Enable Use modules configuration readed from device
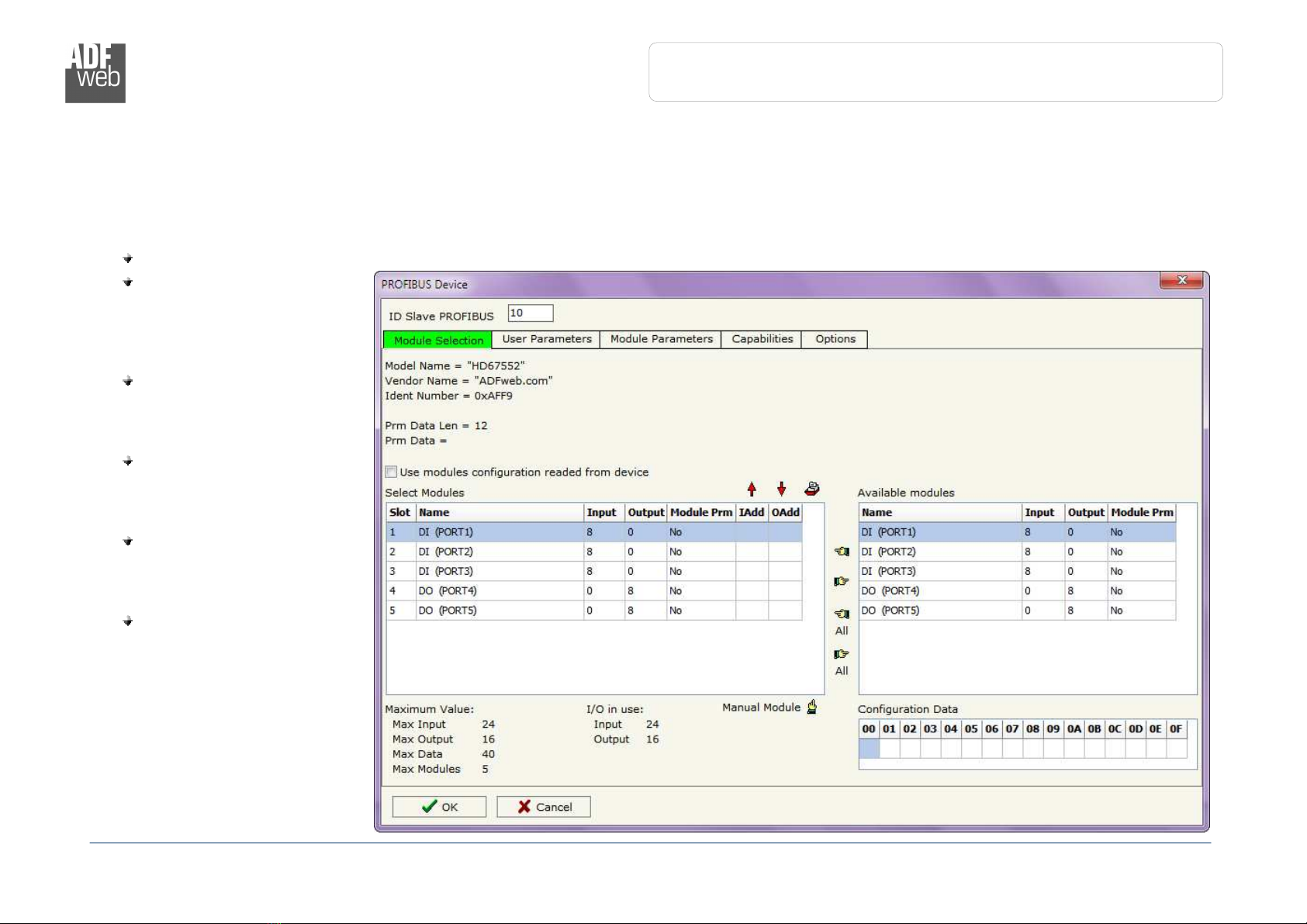Screen dimensions: 1307x924 tap(392, 472)
